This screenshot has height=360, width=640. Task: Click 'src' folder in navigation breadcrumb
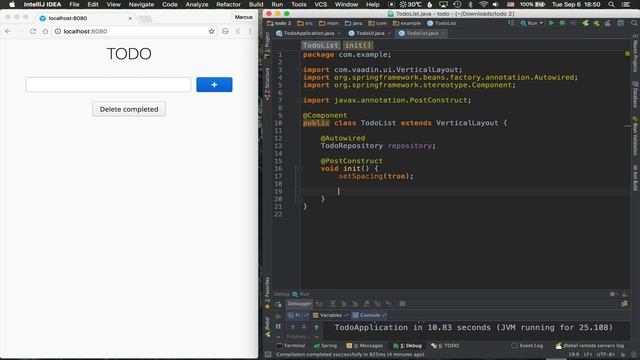(305, 23)
